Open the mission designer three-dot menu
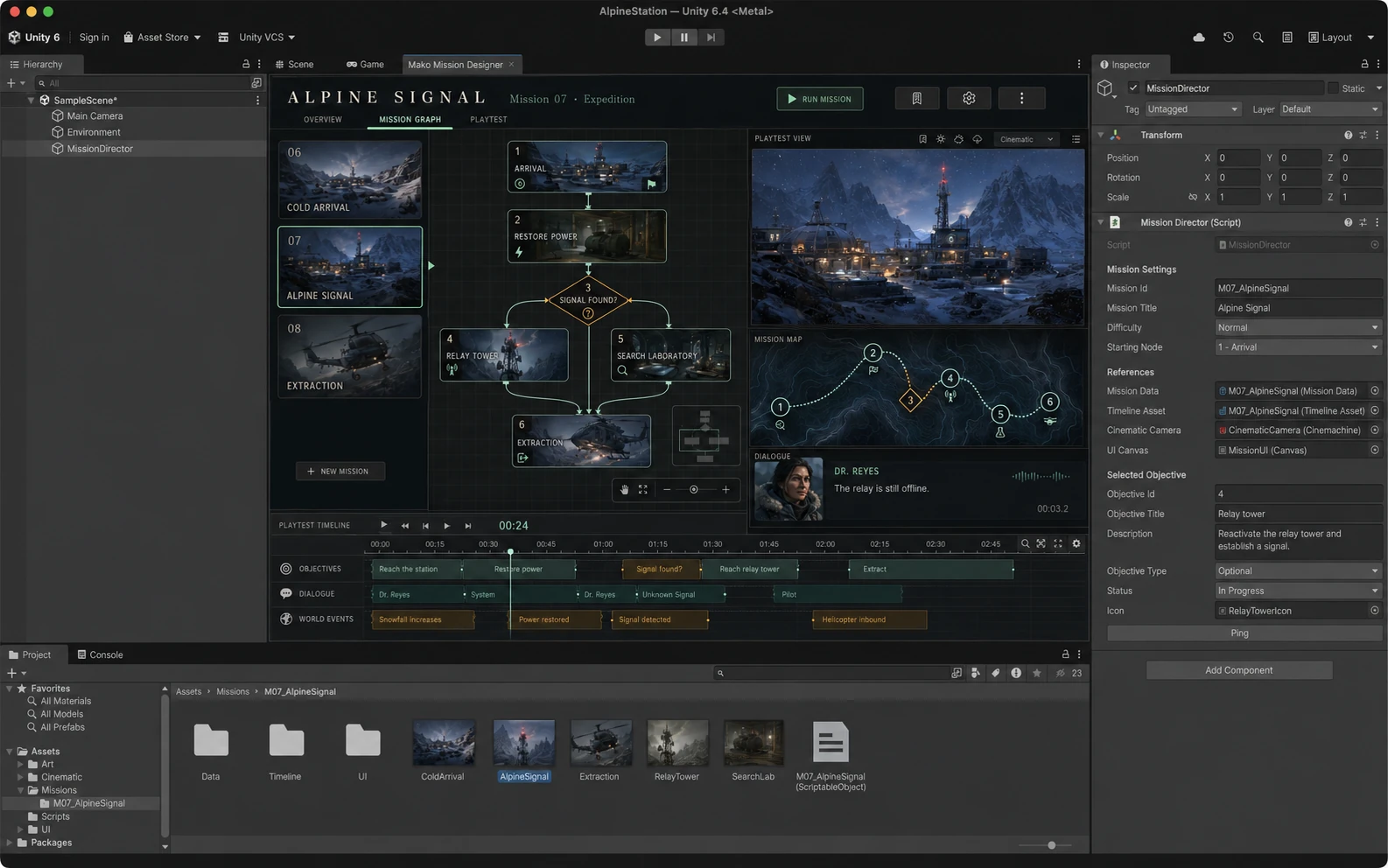The width and height of the screenshot is (1388, 868). (x=1021, y=99)
